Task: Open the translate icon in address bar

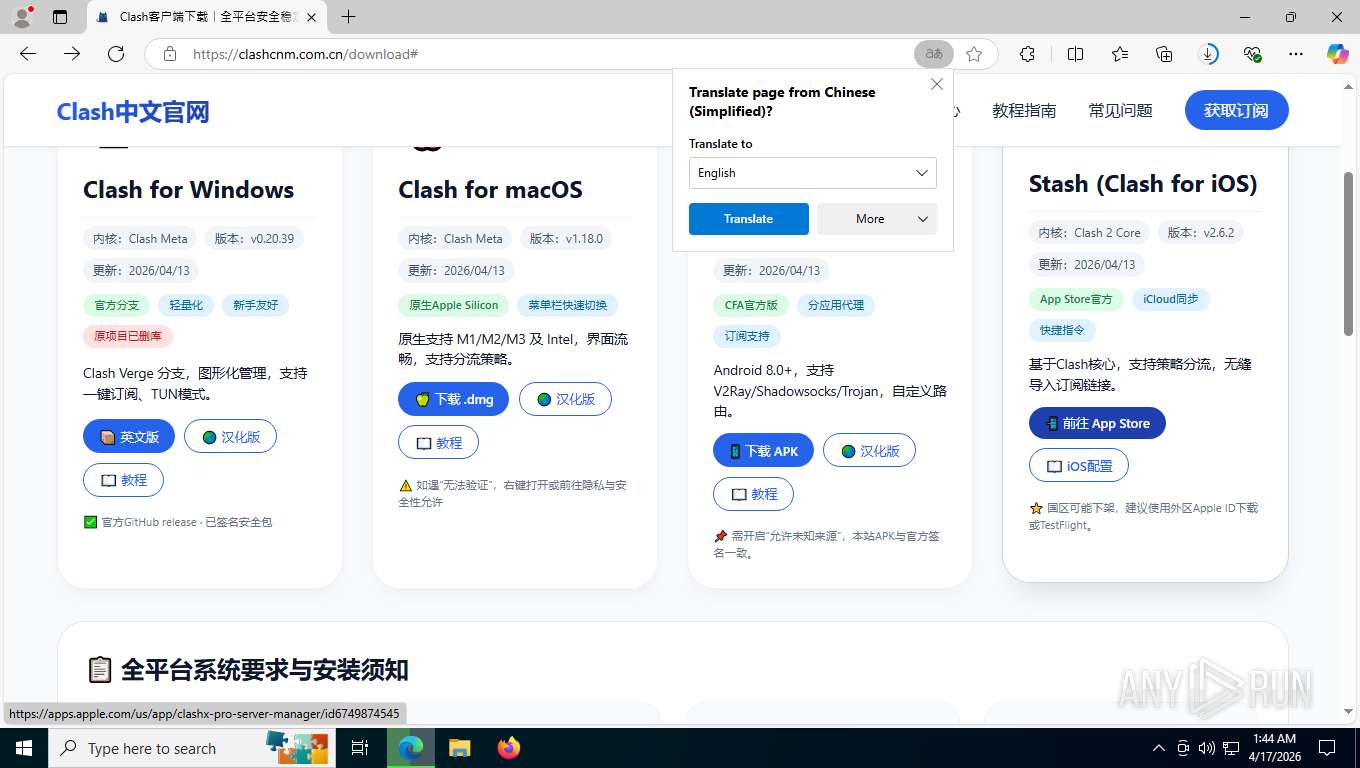Action: pos(933,54)
